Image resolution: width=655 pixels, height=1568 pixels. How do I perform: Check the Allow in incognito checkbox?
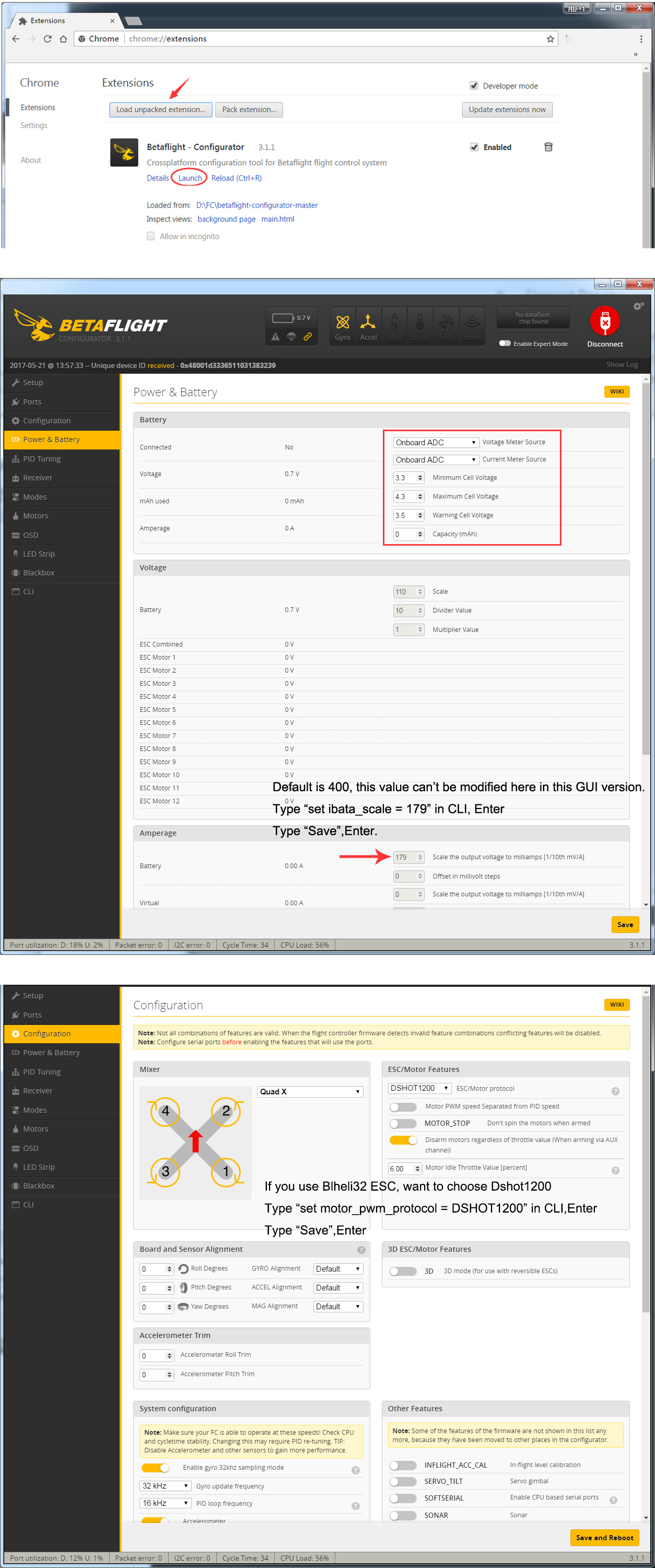(x=151, y=236)
